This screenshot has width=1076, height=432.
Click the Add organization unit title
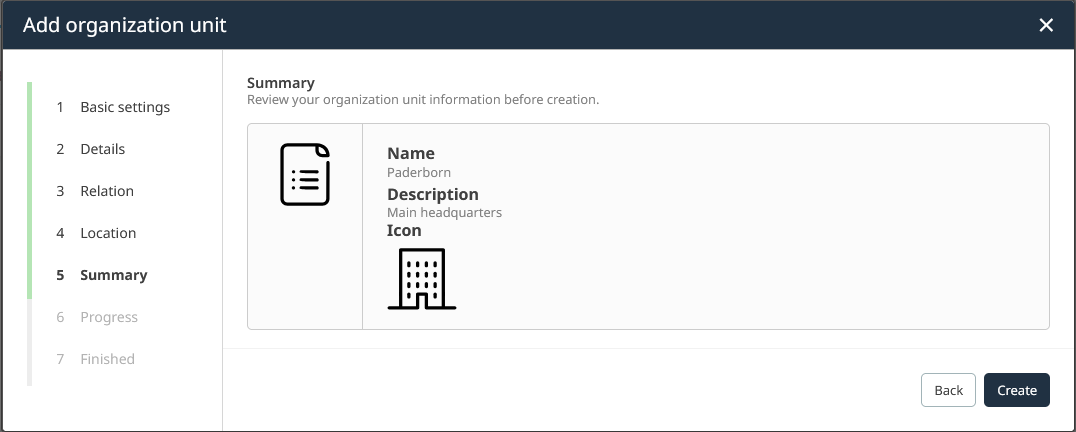[x=124, y=25]
